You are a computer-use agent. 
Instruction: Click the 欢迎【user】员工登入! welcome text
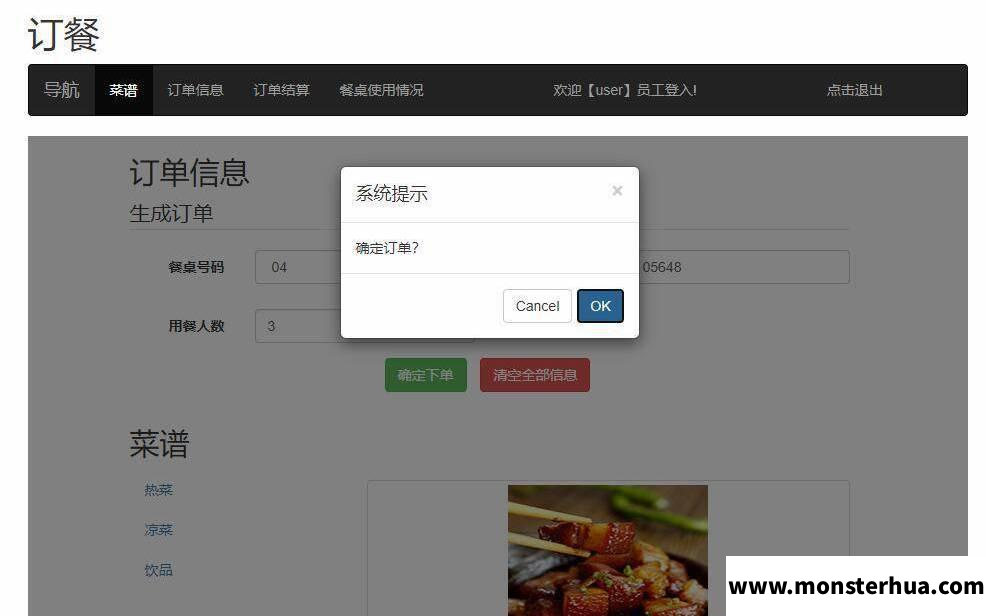coord(625,90)
